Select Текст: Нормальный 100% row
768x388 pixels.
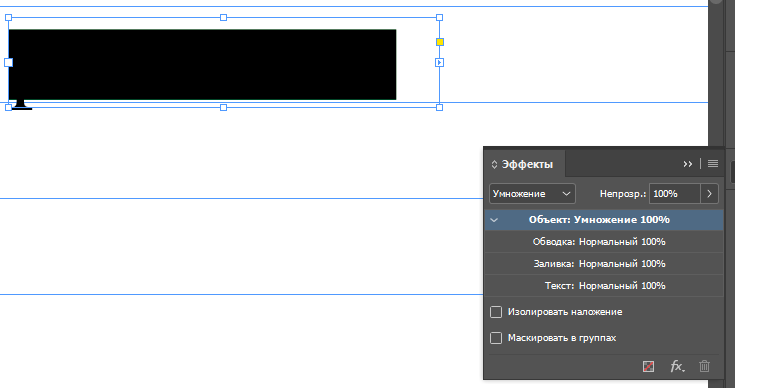click(x=604, y=286)
